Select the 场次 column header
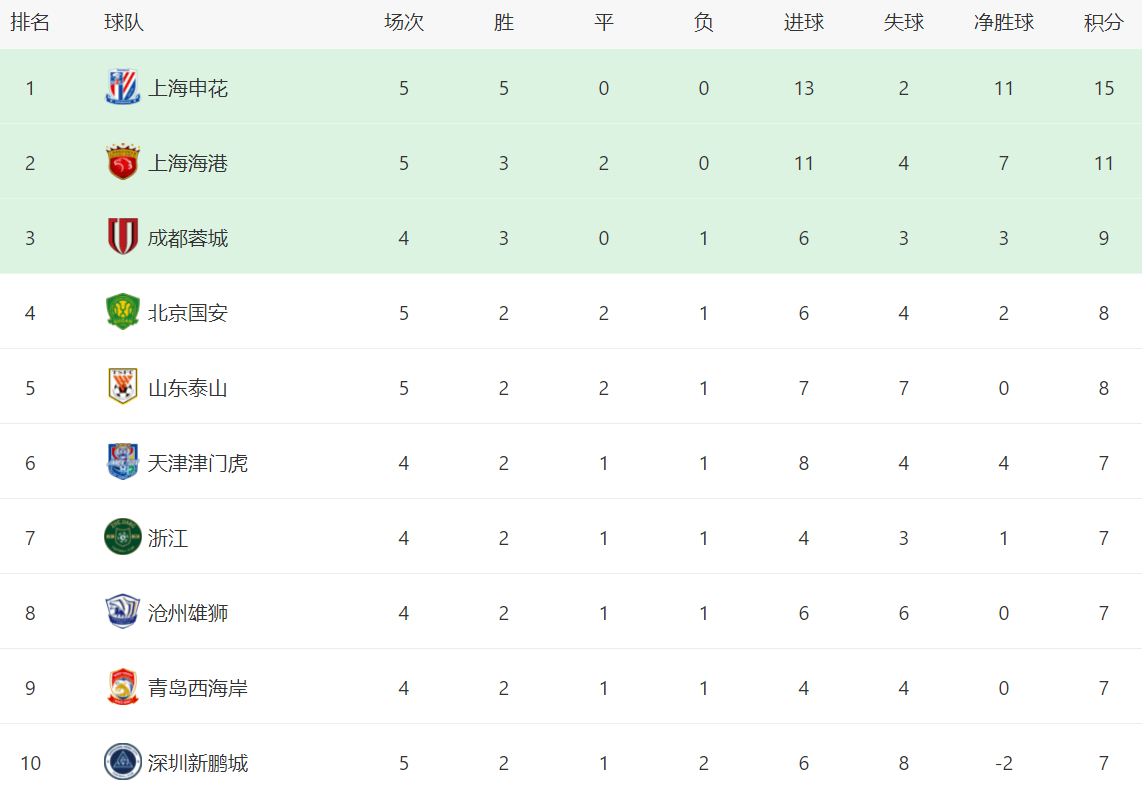Viewport: 1142px width, 795px height. (x=403, y=23)
